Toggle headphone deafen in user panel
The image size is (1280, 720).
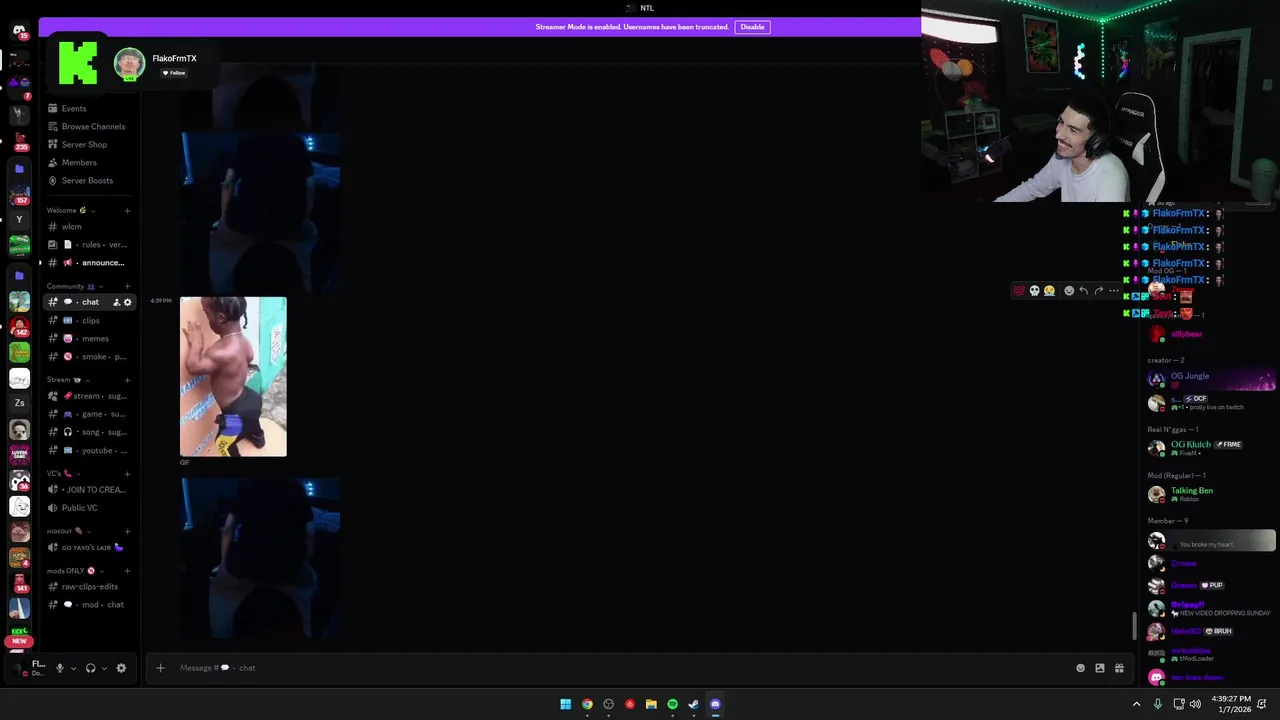click(90, 668)
